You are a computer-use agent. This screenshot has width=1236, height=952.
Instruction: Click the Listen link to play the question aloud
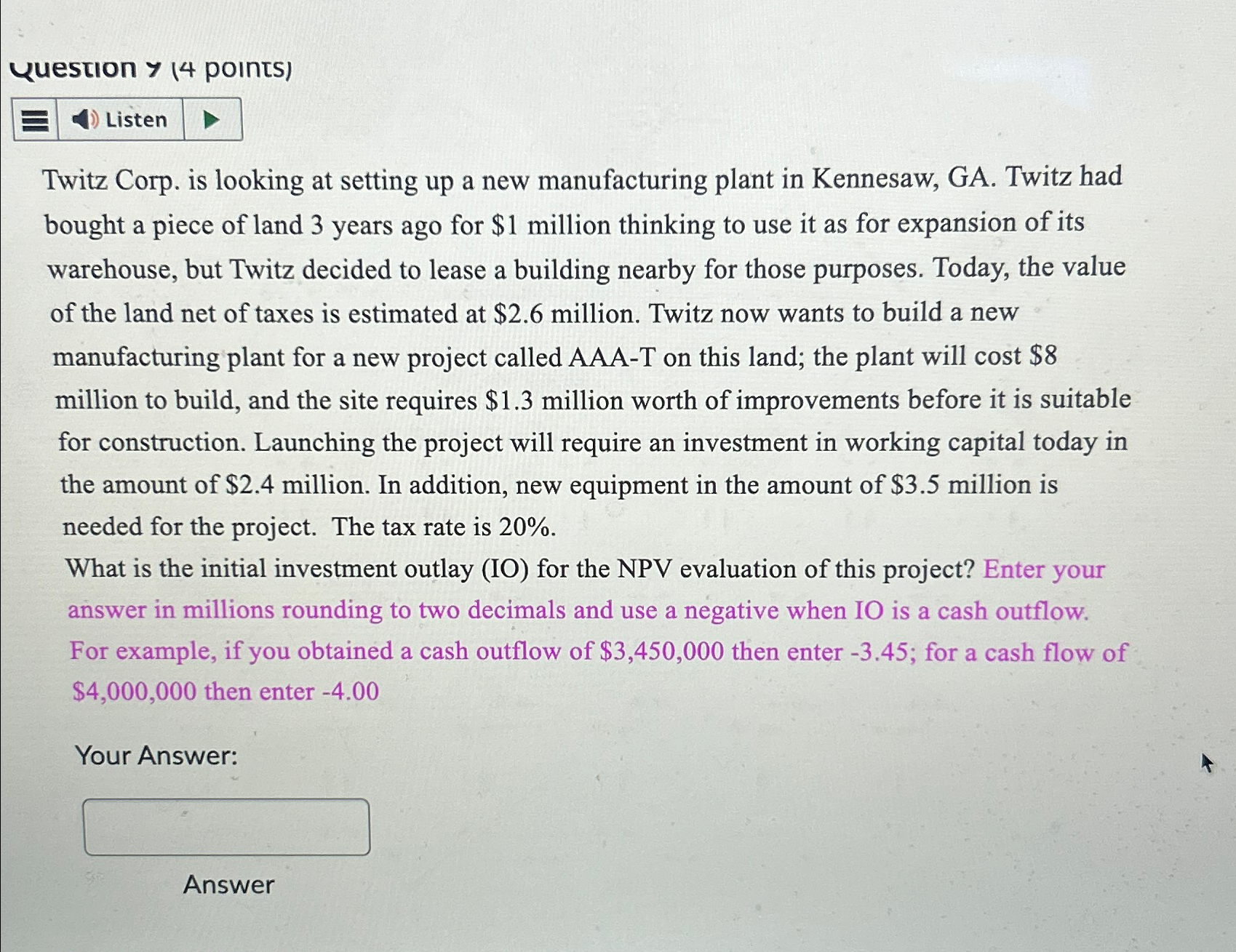coord(135,119)
